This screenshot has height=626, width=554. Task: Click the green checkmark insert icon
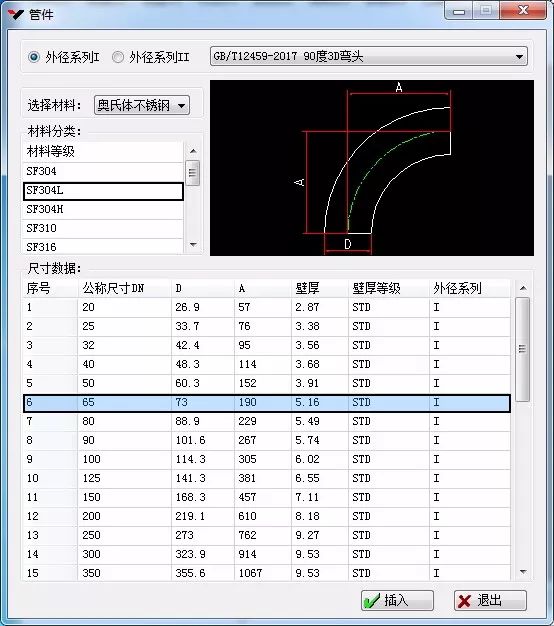371,601
